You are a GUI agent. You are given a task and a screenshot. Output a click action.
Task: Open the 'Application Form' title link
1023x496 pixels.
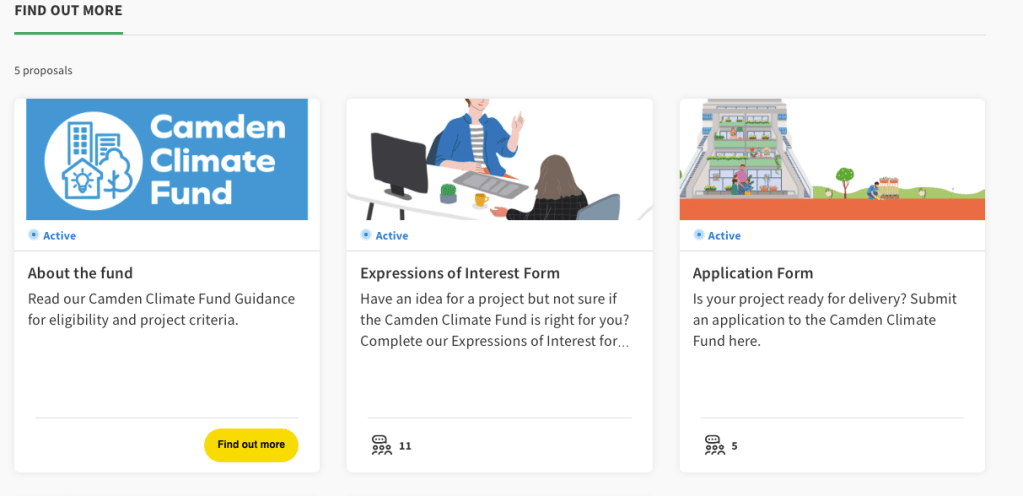752,273
